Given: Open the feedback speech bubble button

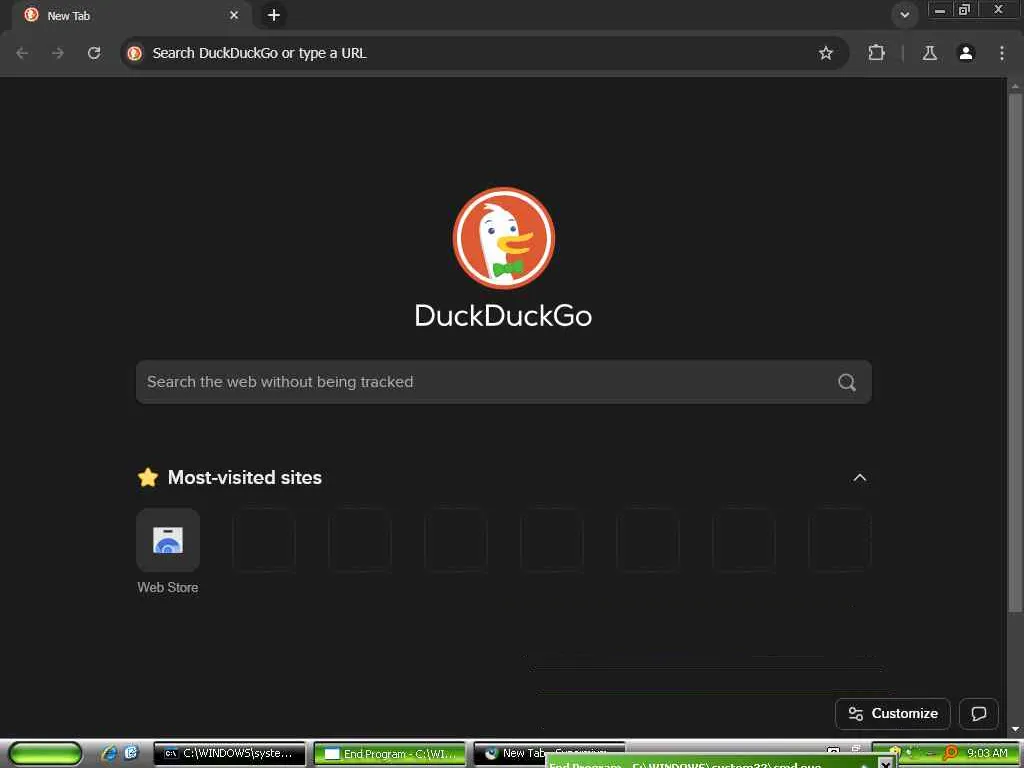Looking at the screenshot, I should pos(978,714).
